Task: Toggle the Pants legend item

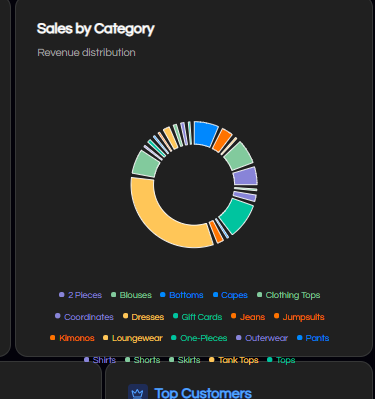Action: point(313,338)
